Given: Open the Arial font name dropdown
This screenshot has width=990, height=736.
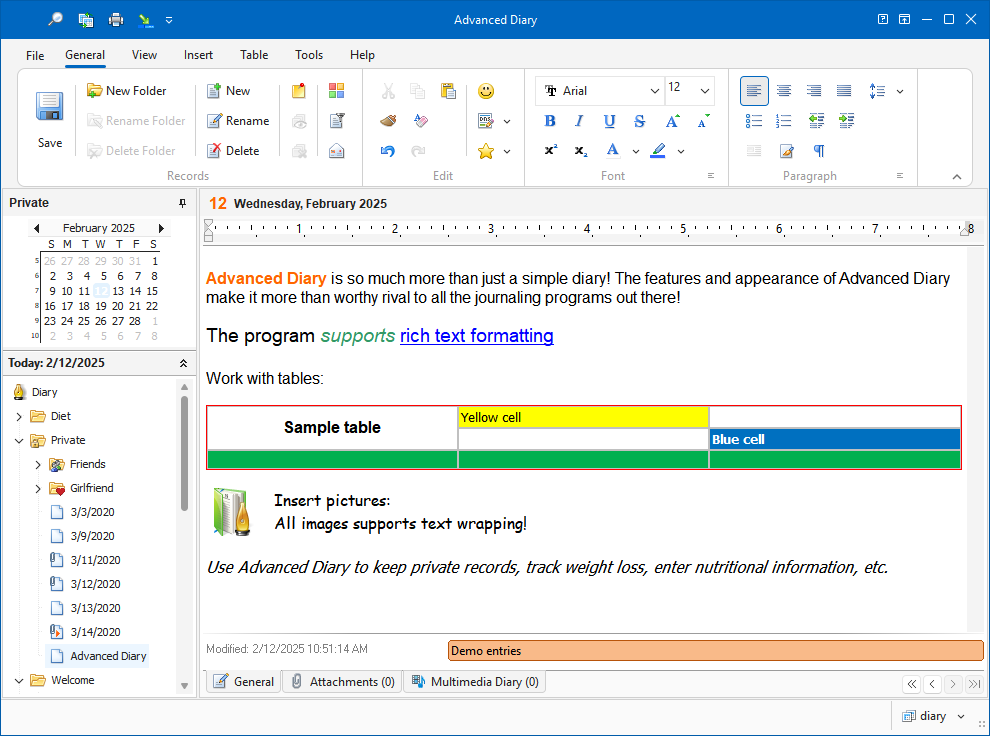Looking at the screenshot, I should (655, 91).
